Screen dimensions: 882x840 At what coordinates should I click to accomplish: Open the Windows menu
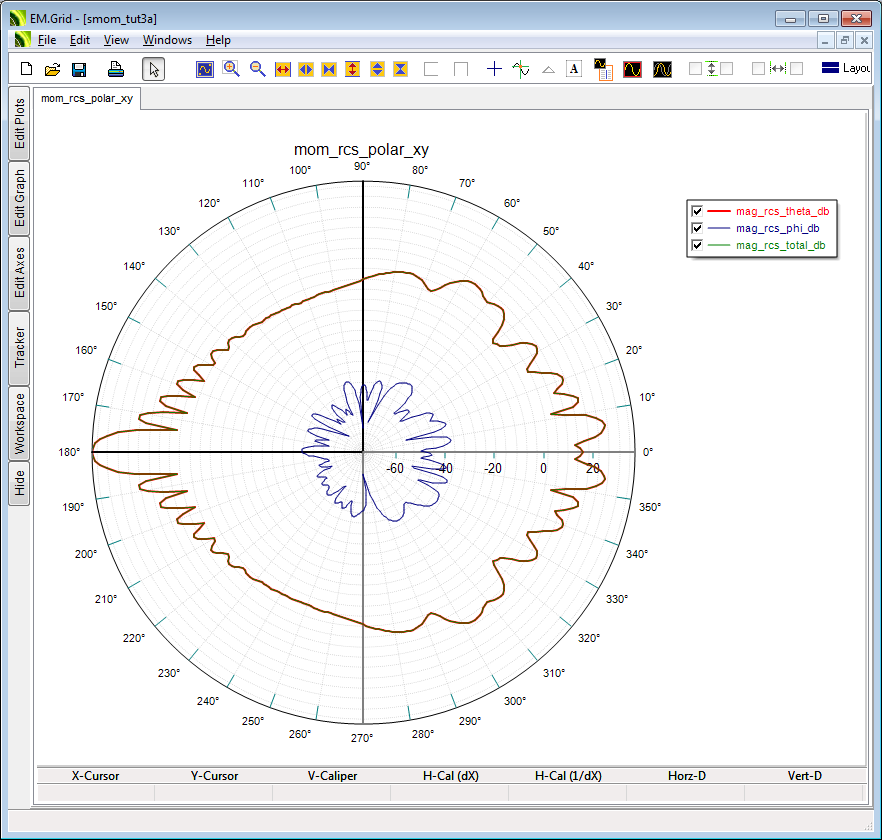click(167, 40)
